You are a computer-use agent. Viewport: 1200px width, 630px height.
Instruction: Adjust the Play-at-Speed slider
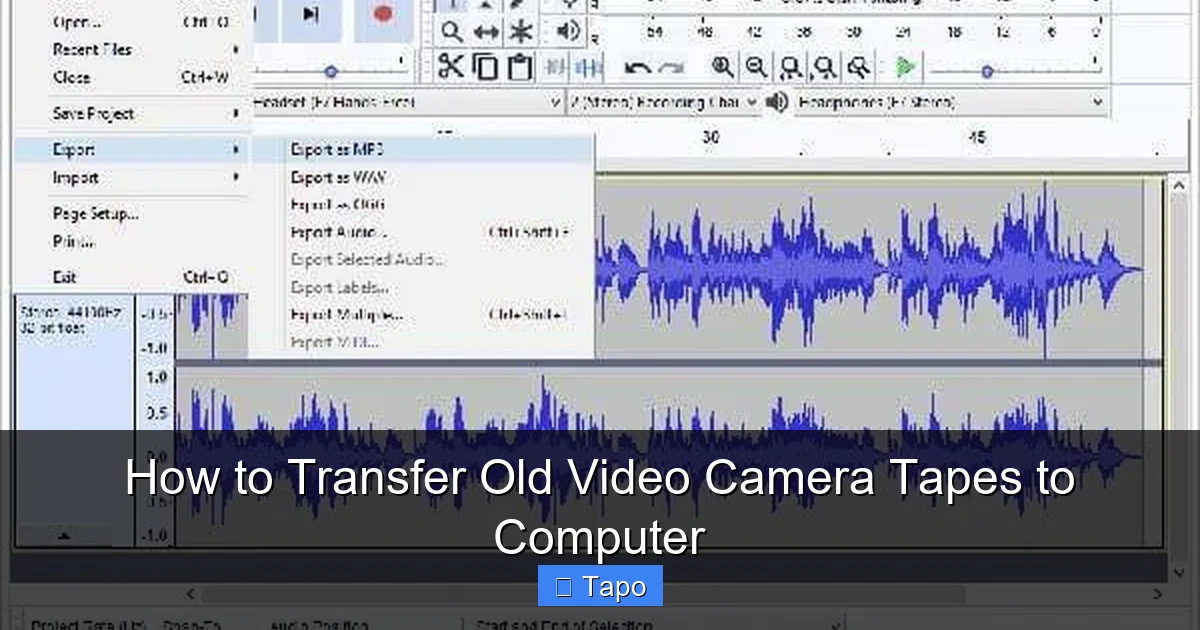[x=988, y=71]
